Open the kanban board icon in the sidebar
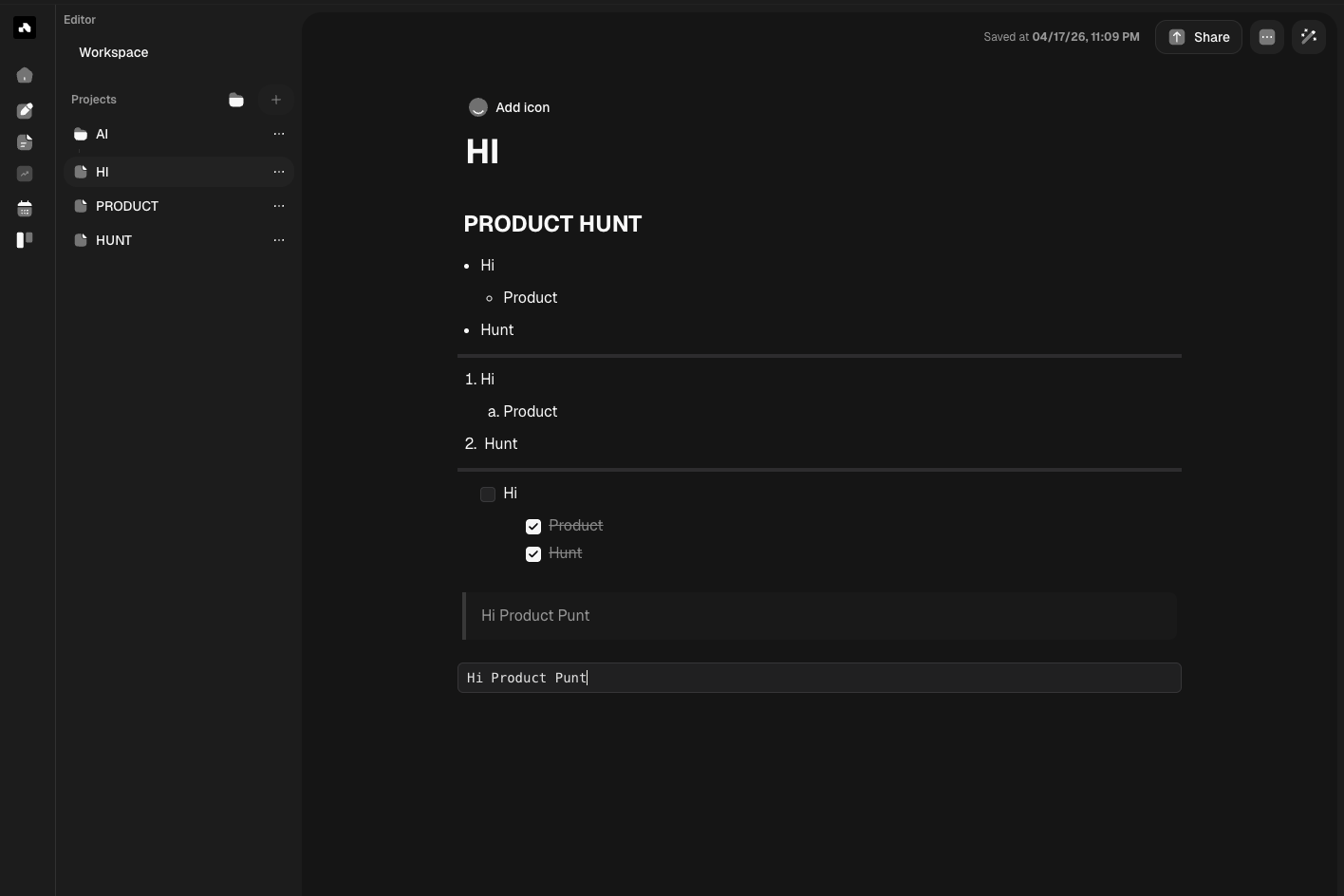Screen dimensions: 1344x896 25,239
